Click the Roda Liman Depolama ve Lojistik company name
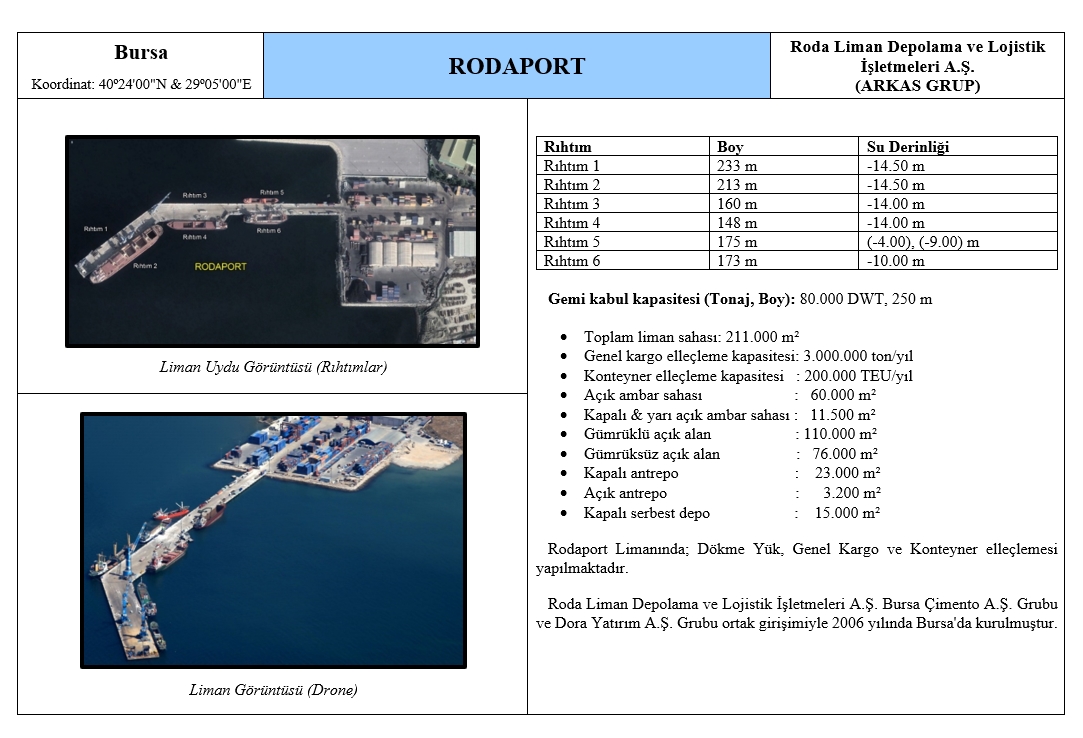 pyautogui.click(x=917, y=57)
